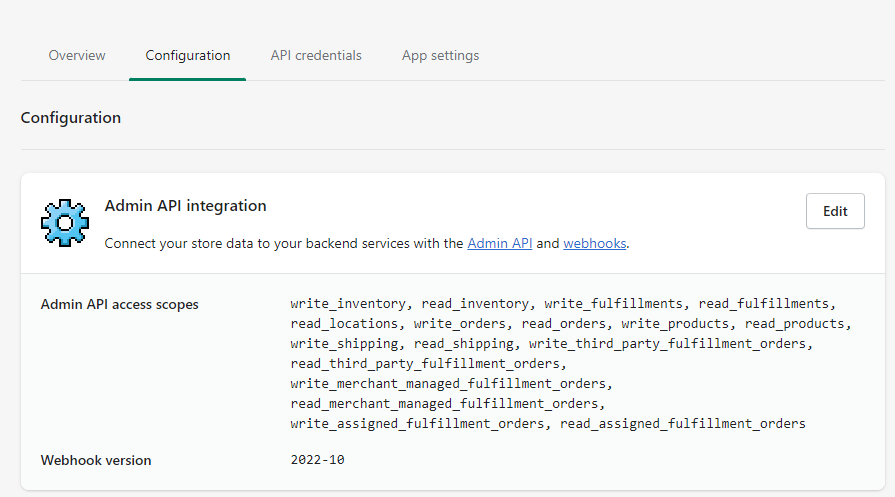Viewport: 895px width, 497px height.
Task: Open the Admin API link
Action: tap(499, 243)
